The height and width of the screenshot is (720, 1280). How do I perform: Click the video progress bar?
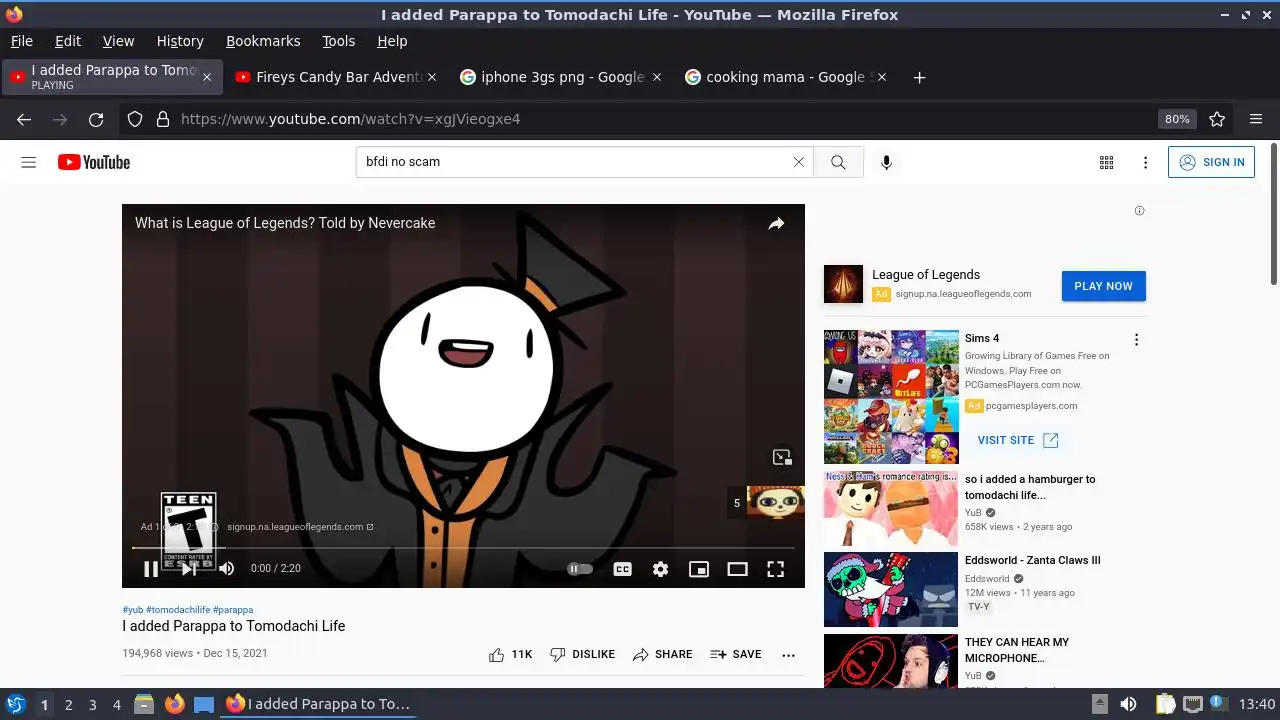pos(463,548)
